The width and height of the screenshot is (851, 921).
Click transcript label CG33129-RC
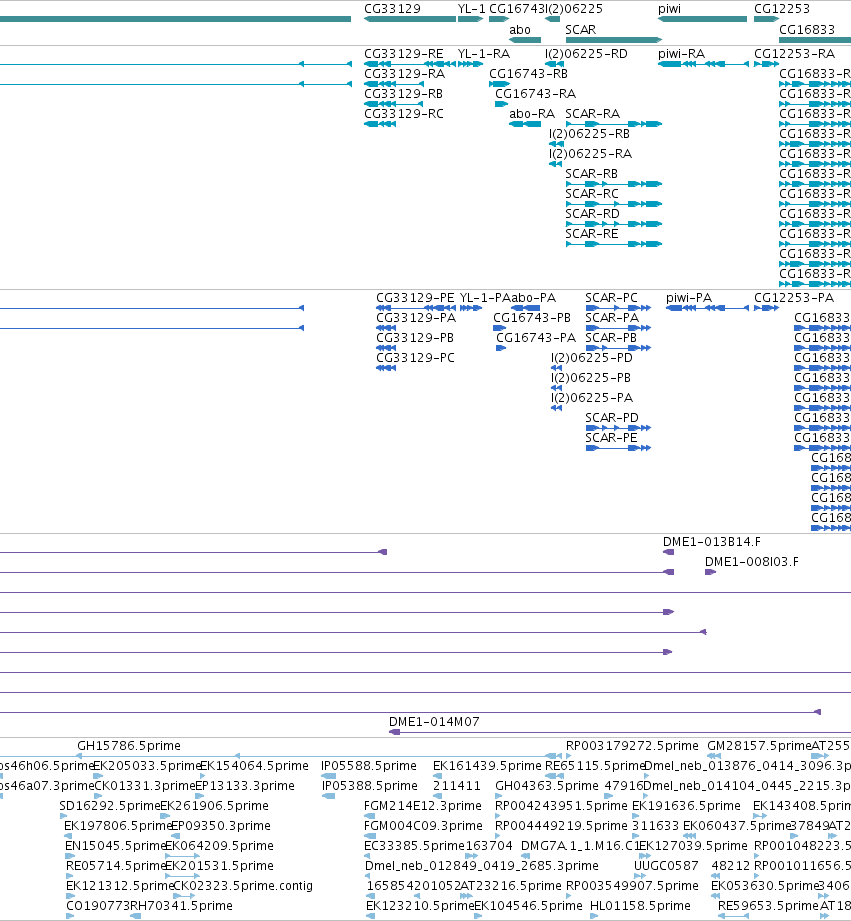click(x=403, y=113)
